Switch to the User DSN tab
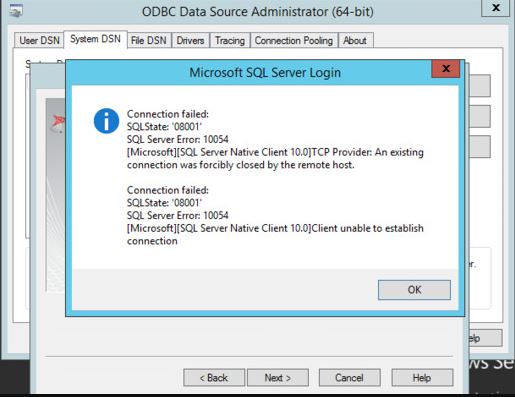 pos(39,40)
